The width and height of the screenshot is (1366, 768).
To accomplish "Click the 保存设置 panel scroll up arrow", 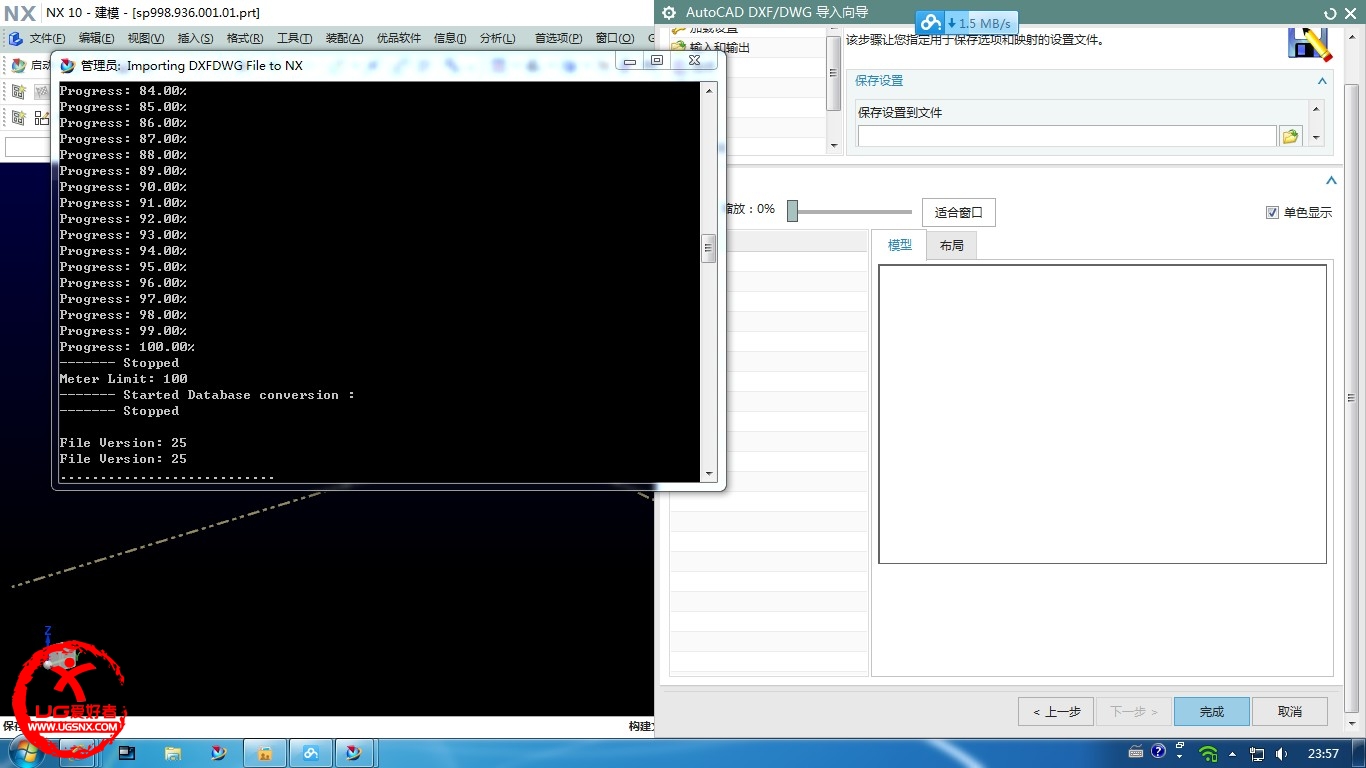I will [x=1316, y=109].
